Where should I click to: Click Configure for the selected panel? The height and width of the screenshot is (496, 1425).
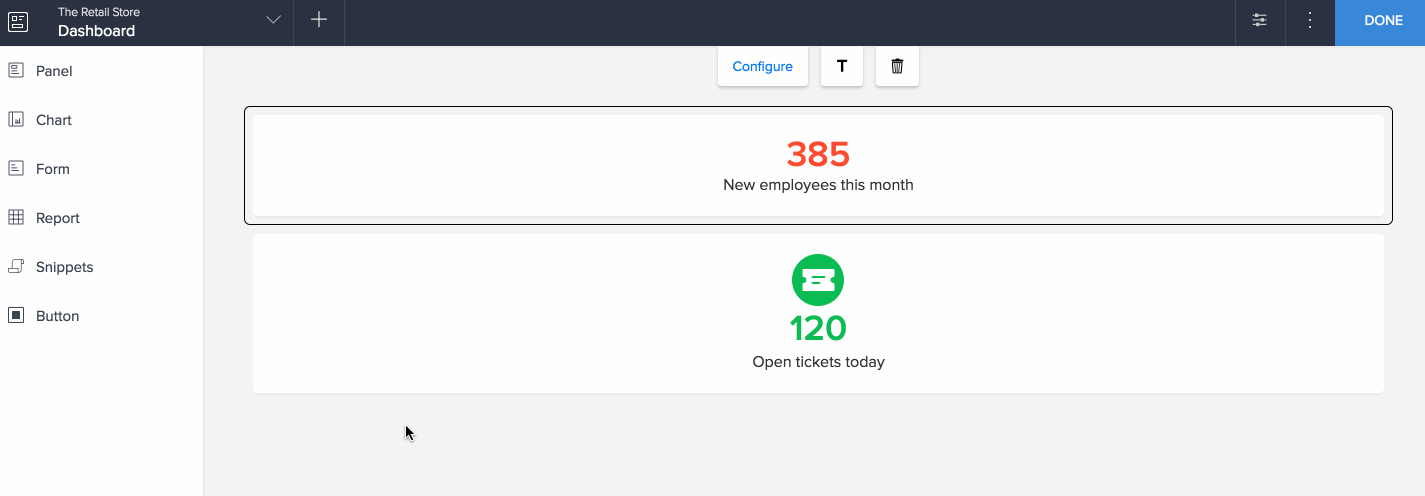762,67
